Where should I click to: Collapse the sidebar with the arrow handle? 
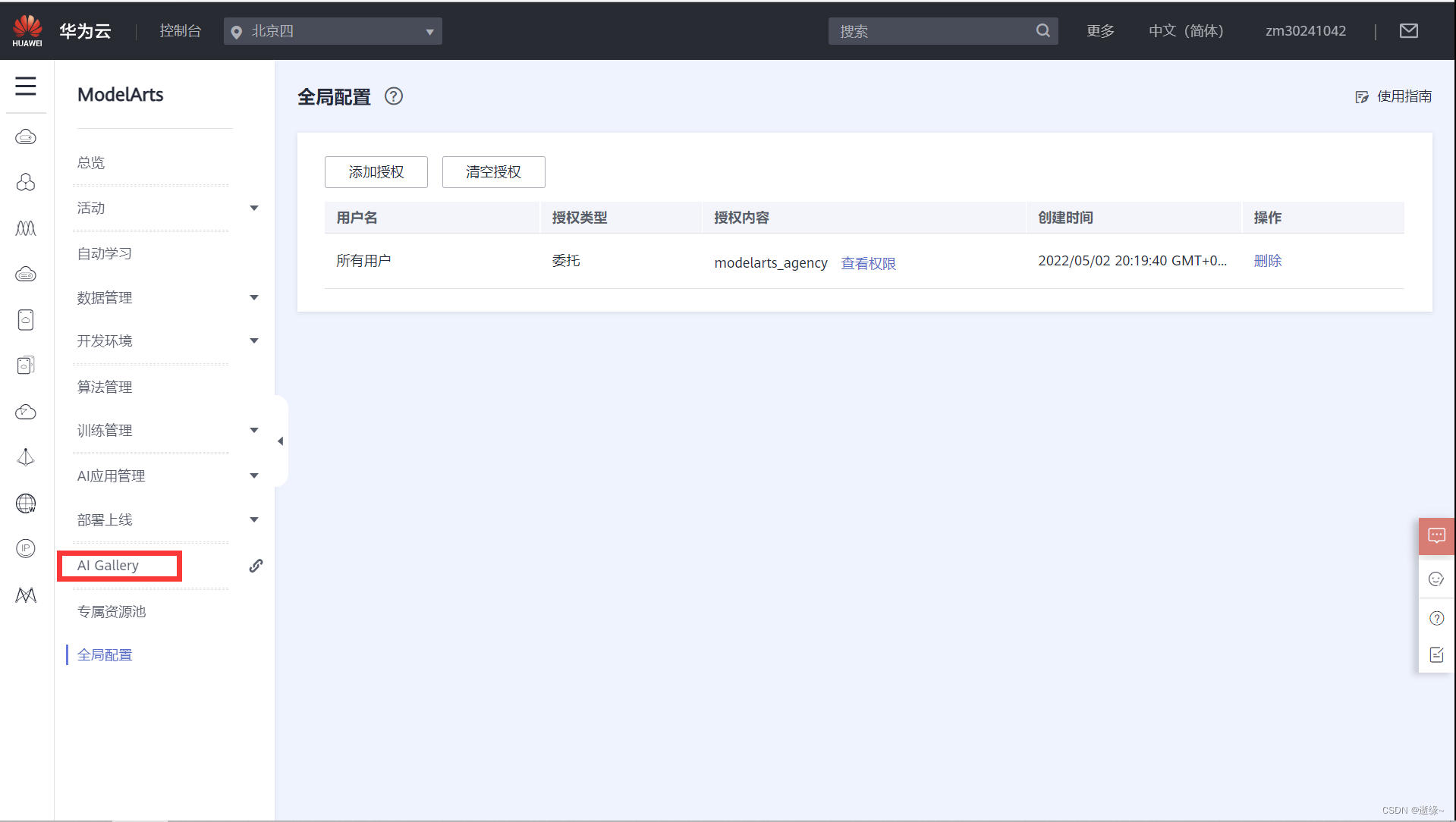[x=281, y=441]
